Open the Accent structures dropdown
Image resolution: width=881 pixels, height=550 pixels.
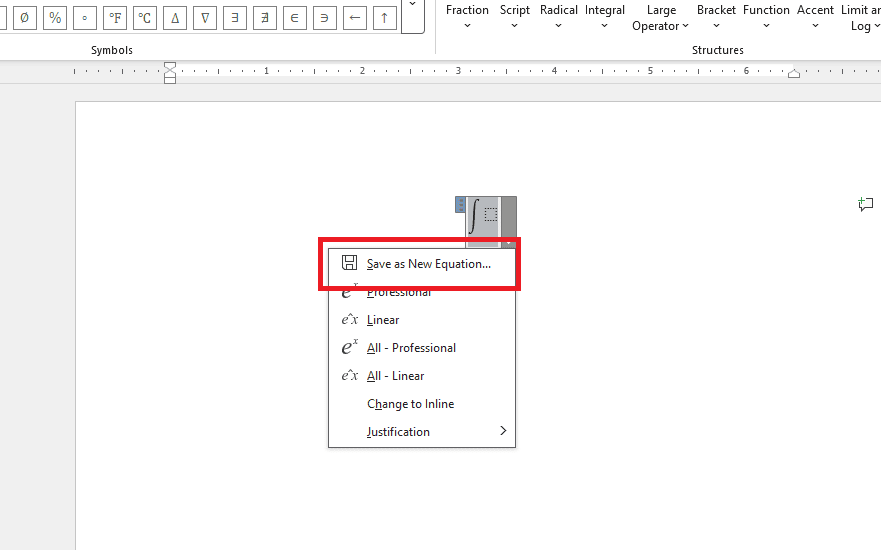tap(815, 17)
